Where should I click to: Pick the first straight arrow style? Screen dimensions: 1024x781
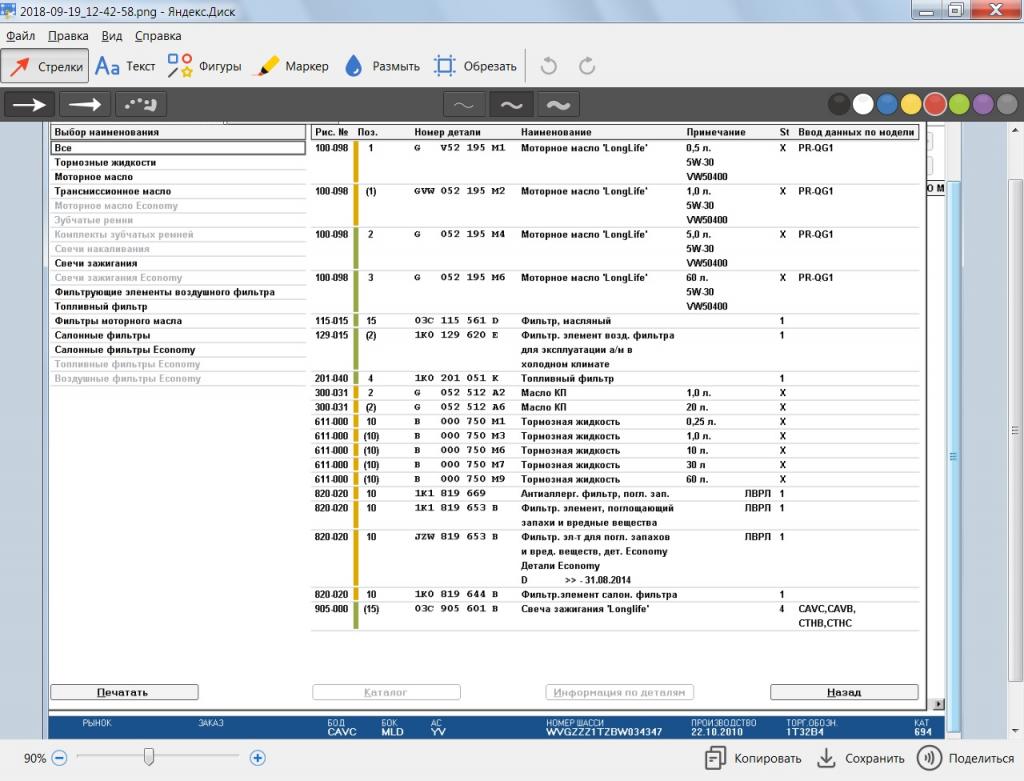[x=30, y=104]
